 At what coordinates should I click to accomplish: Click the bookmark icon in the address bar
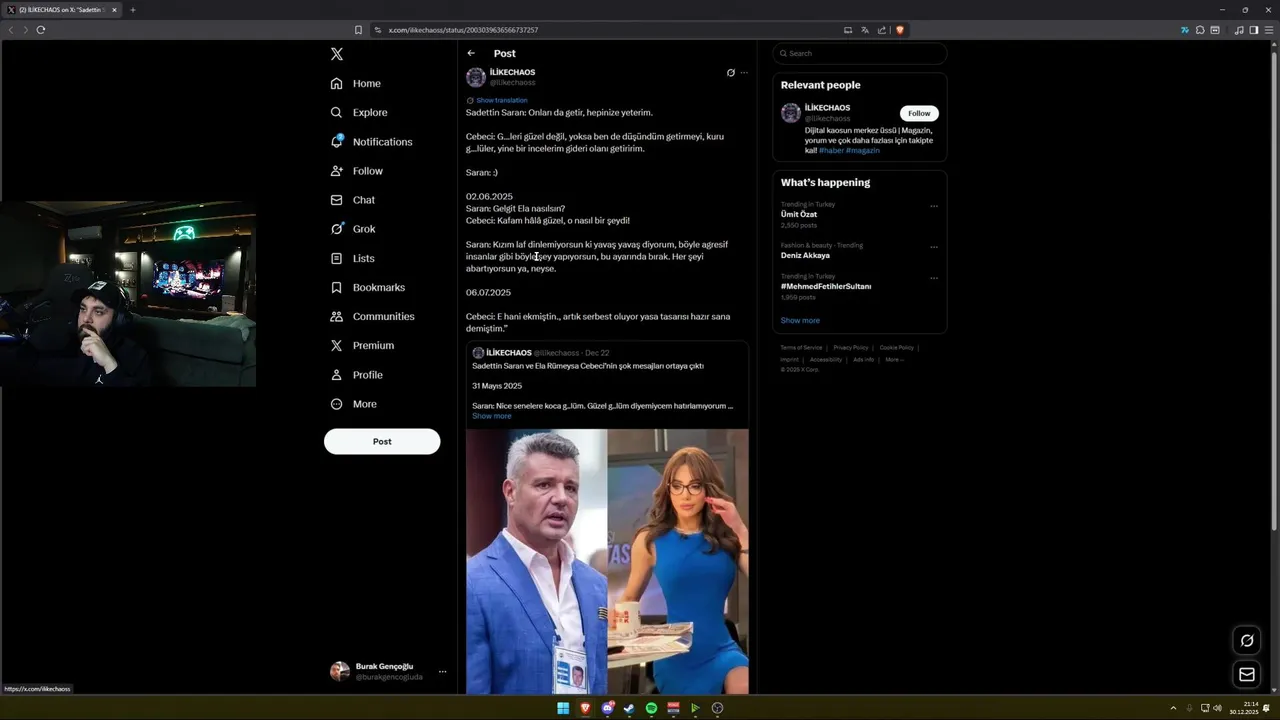[358, 30]
